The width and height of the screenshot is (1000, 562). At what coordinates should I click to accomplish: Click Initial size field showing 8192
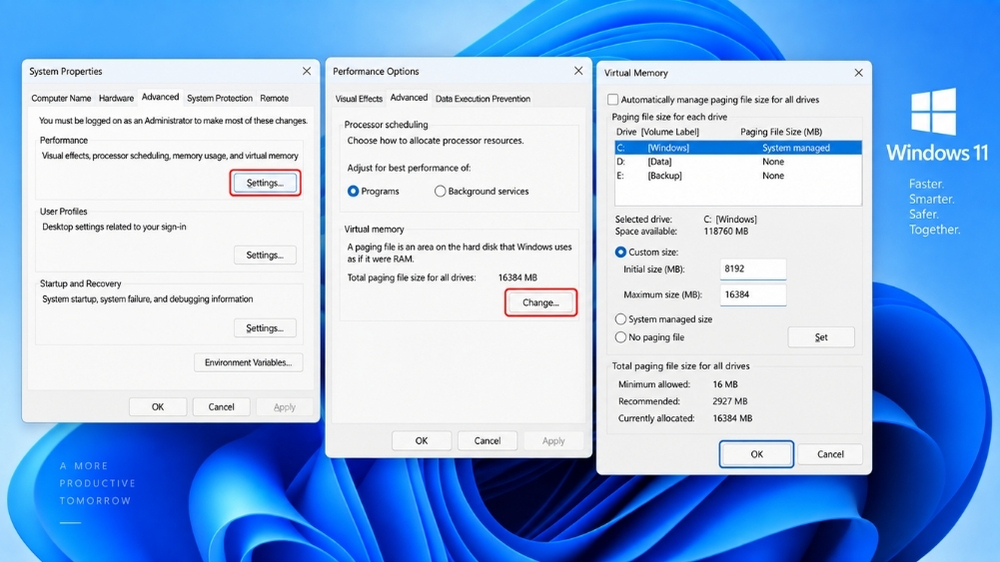click(753, 269)
